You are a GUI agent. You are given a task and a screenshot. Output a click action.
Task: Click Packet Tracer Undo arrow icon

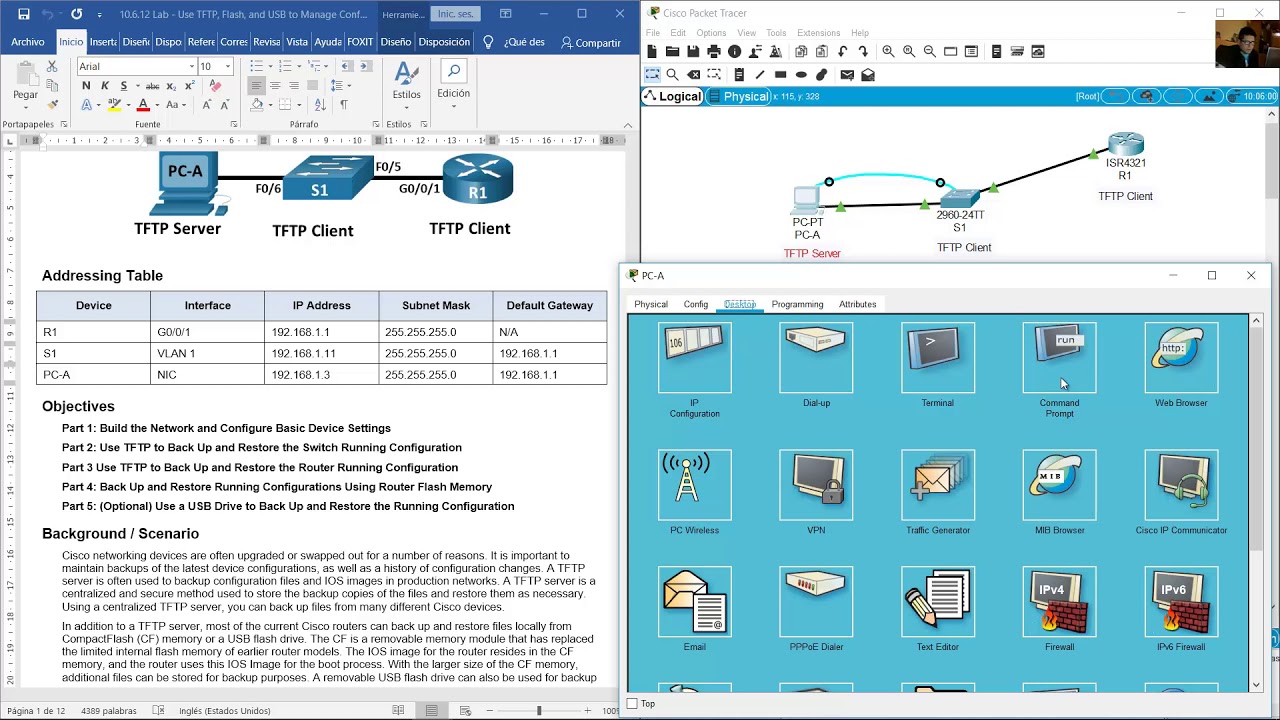tap(843, 52)
